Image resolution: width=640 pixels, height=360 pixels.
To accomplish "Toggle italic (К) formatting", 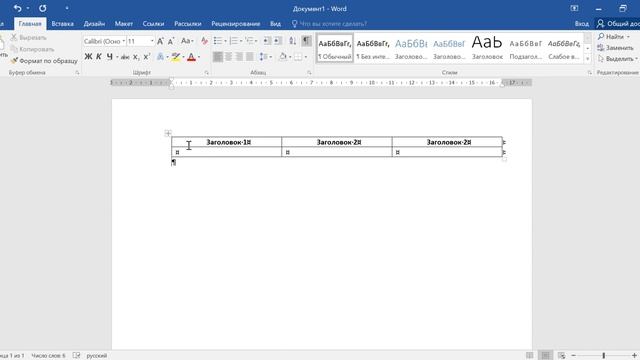I will click(99, 57).
